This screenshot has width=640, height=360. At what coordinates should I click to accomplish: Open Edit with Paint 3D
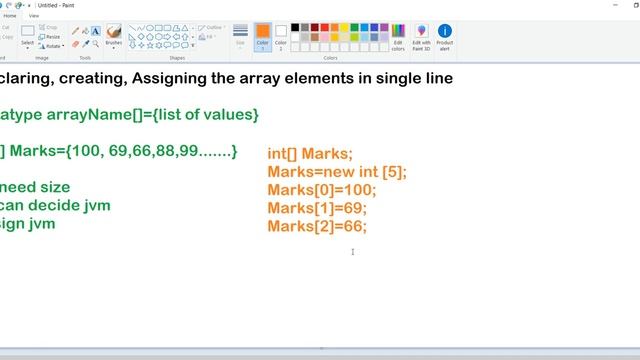421,37
